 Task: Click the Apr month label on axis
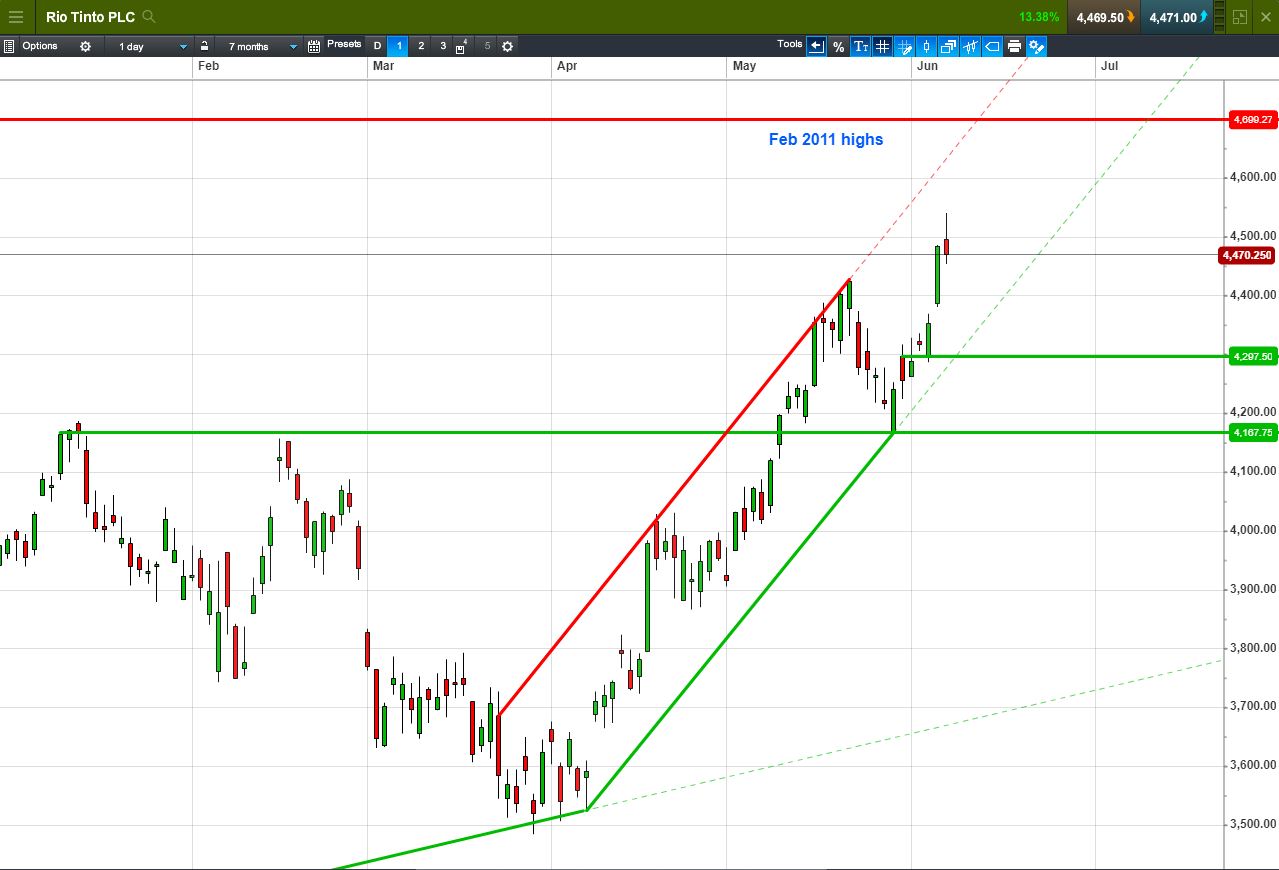click(567, 66)
